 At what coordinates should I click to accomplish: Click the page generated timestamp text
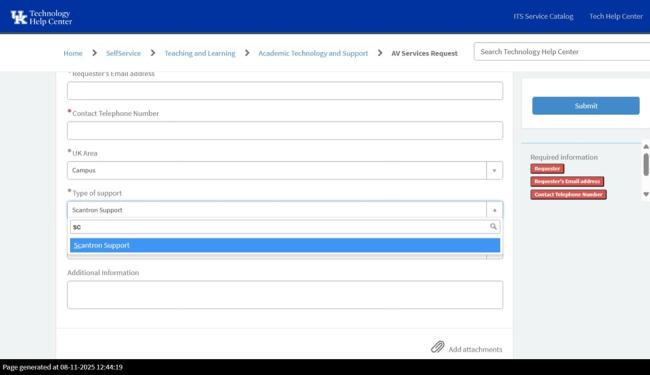tap(63, 367)
